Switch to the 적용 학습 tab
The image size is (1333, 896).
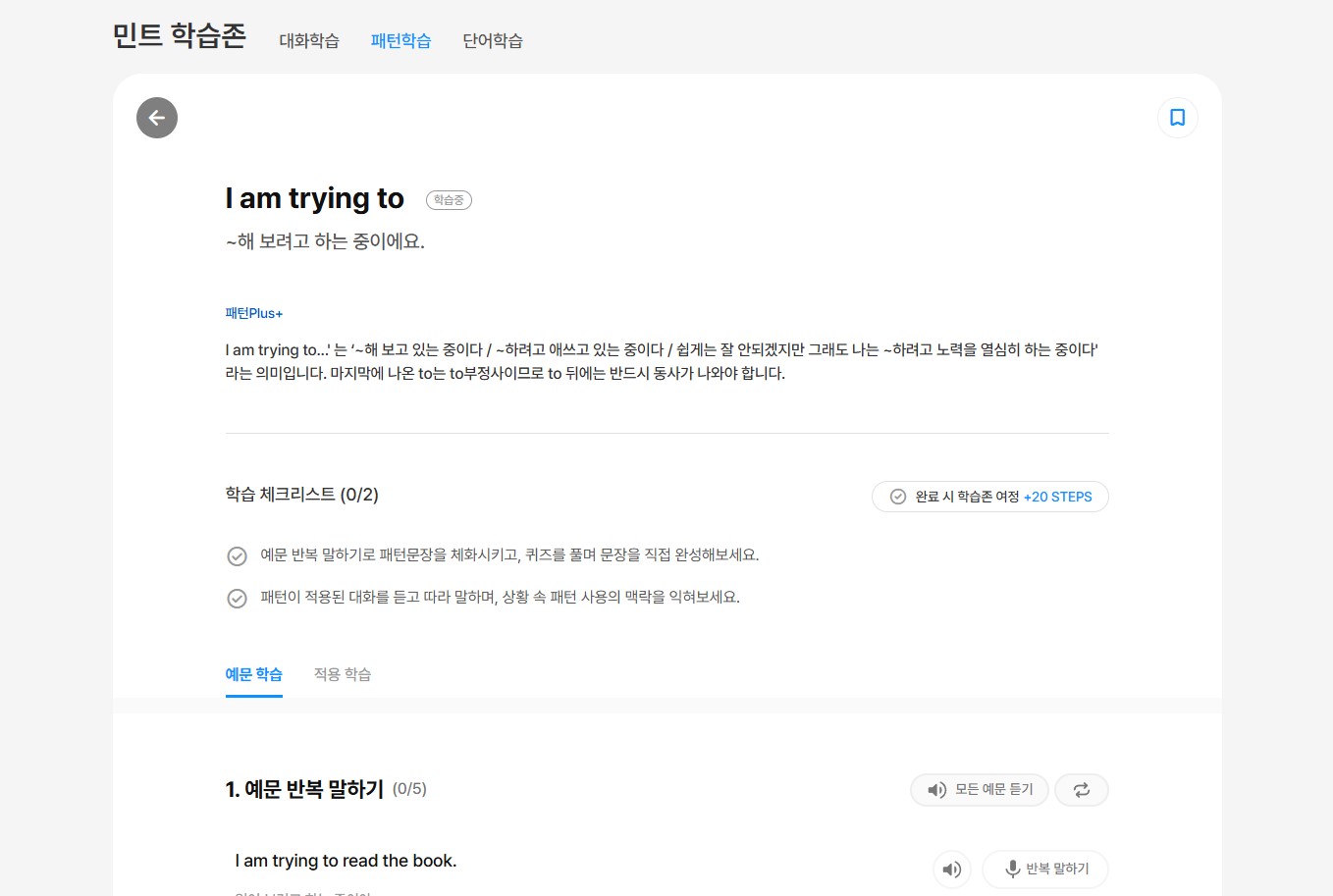[x=343, y=674]
